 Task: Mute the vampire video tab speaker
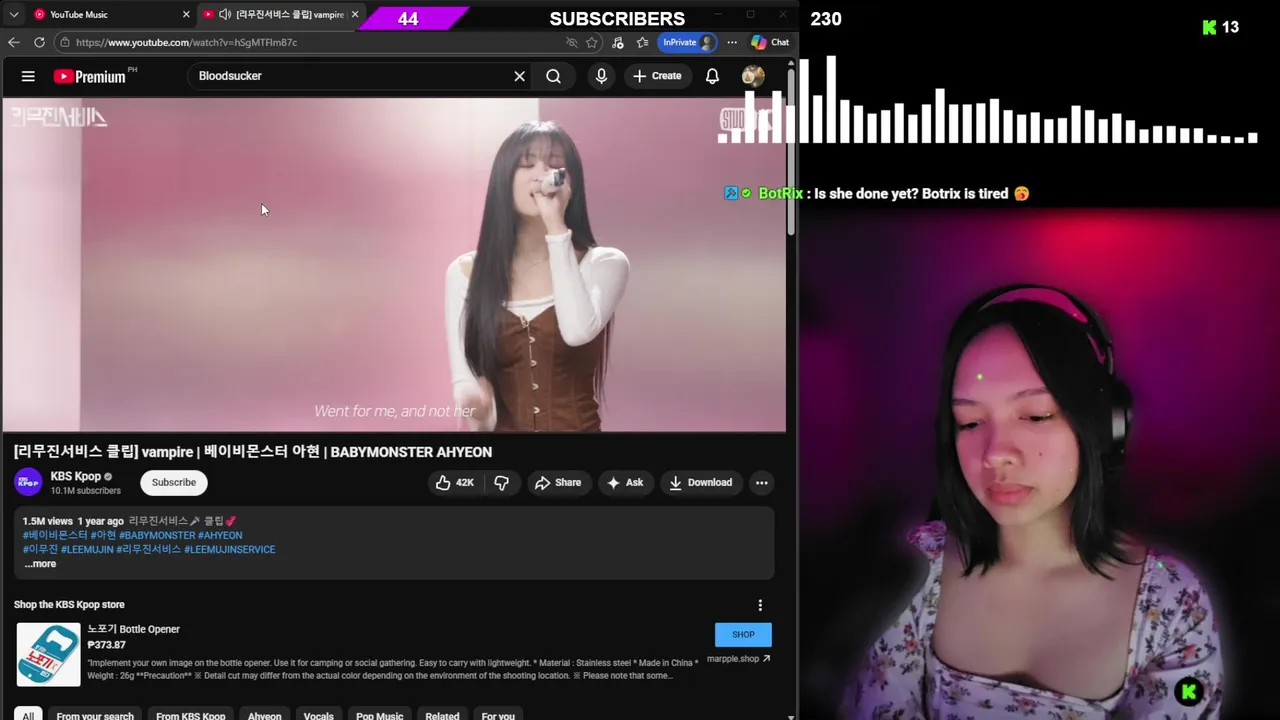click(x=225, y=14)
